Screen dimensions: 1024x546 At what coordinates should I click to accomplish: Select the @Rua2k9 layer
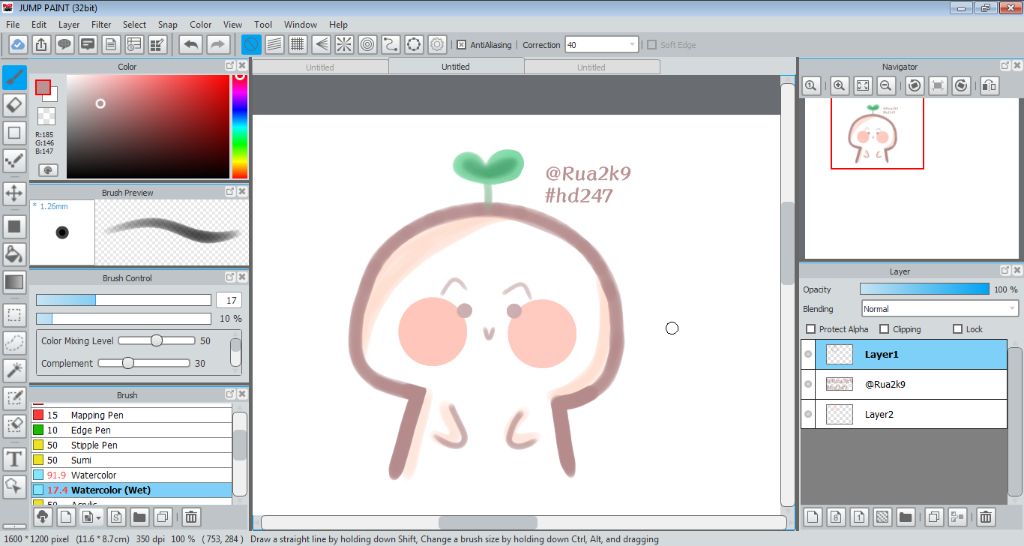pyautogui.click(x=904, y=384)
